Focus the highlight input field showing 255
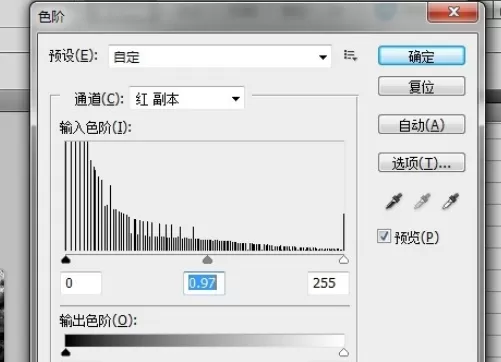 [328, 283]
